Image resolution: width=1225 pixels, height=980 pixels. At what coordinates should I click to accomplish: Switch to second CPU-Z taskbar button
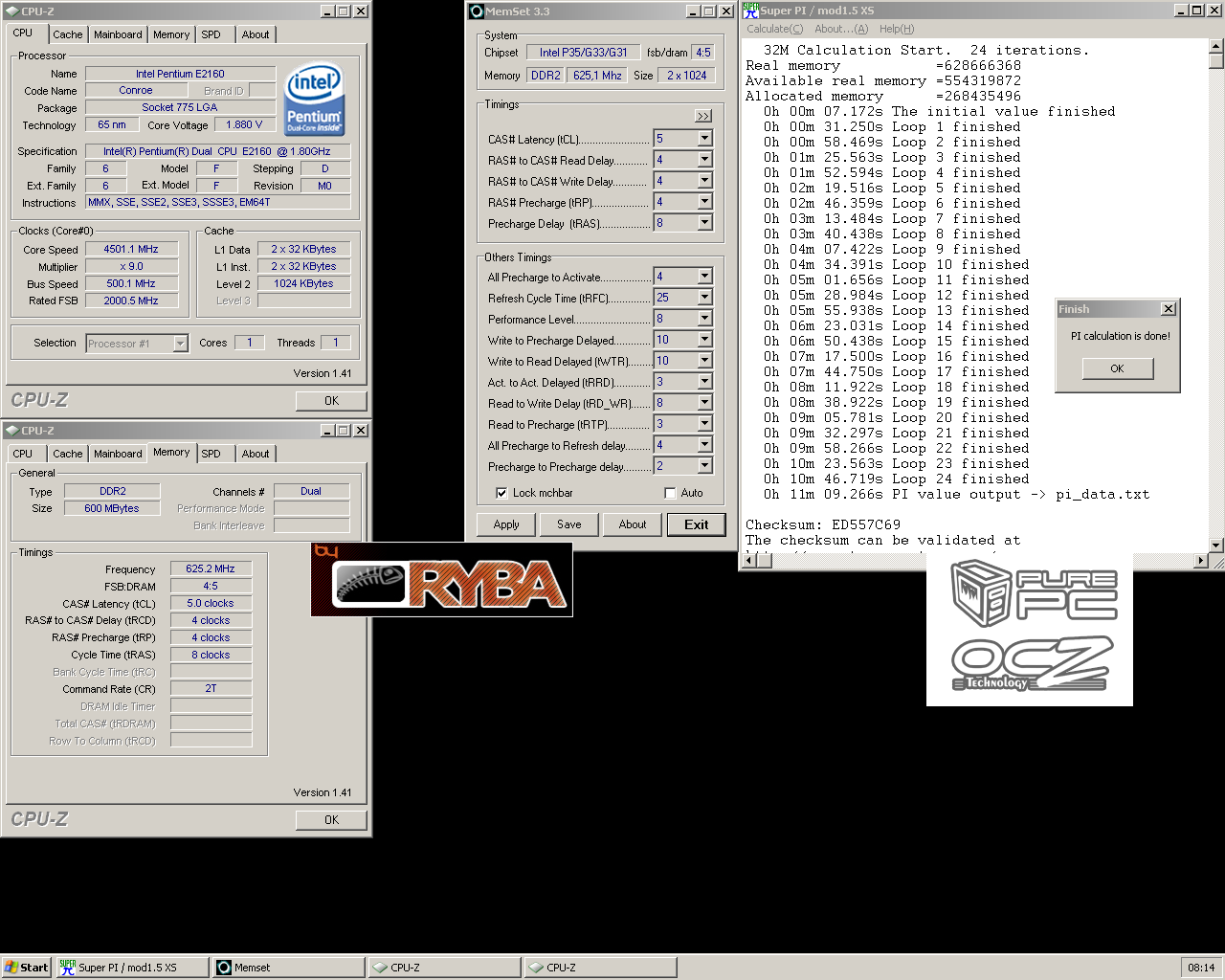tap(600, 968)
